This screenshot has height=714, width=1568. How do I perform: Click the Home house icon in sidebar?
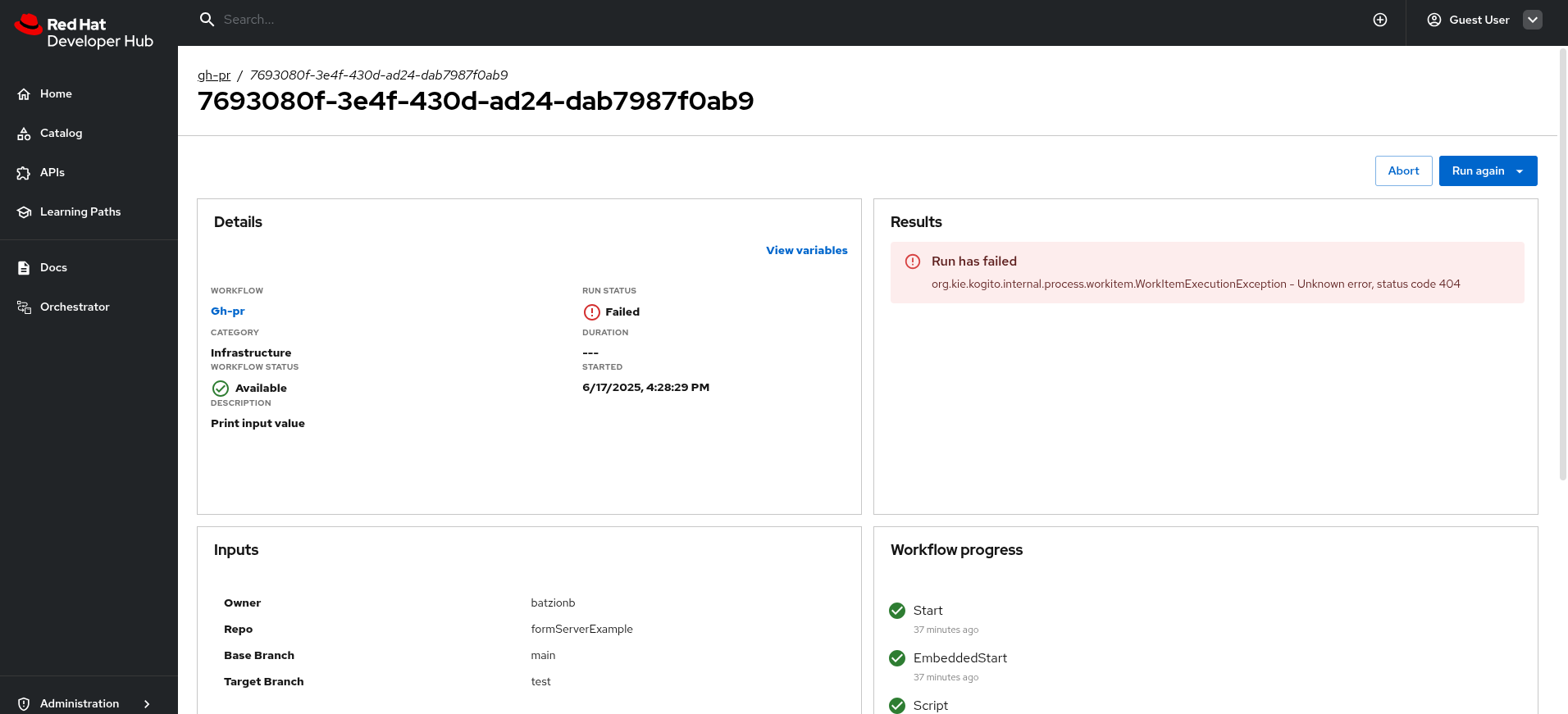tap(24, 94)
